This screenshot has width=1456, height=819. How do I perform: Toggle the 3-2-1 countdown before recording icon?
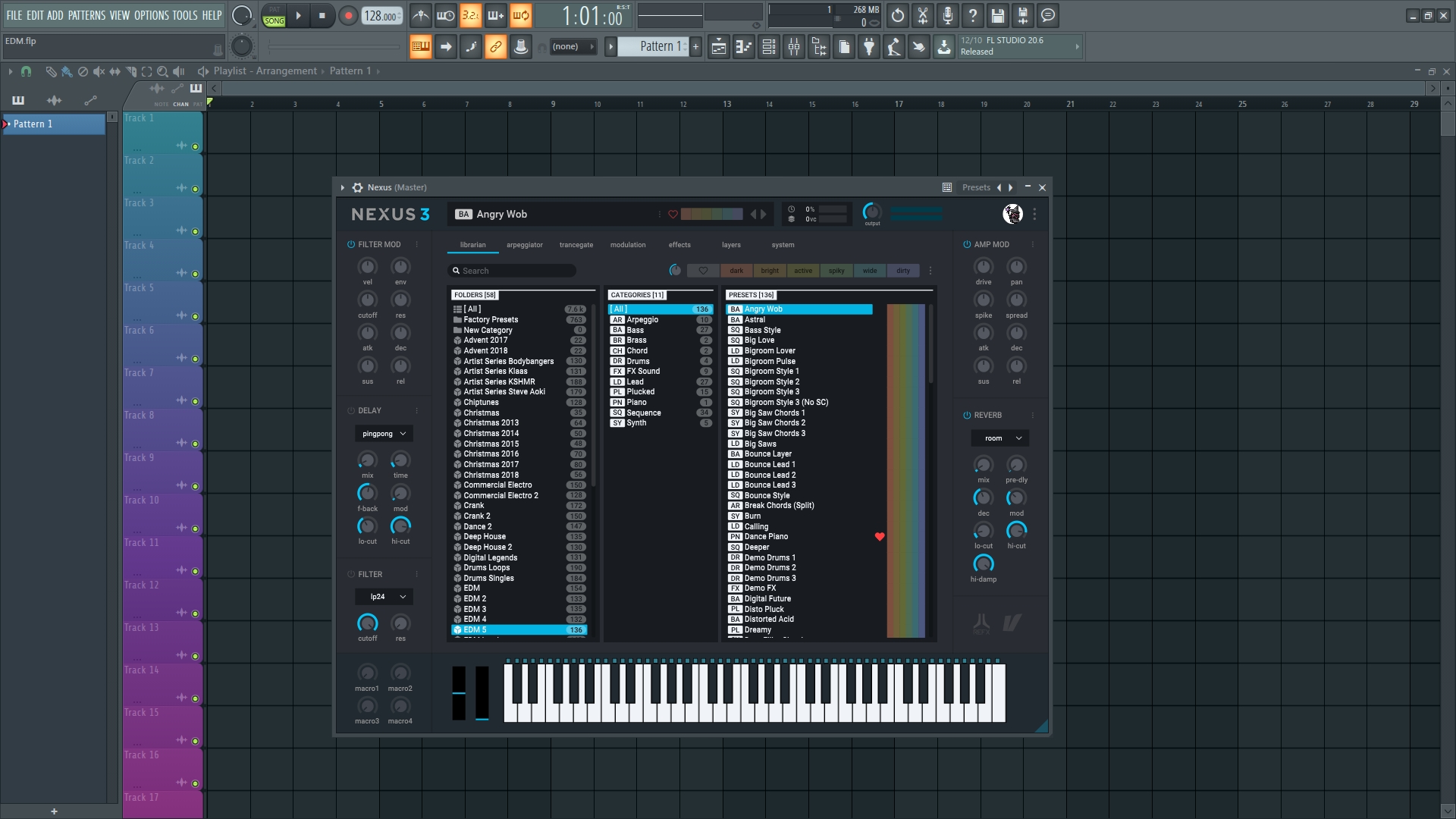471,15
